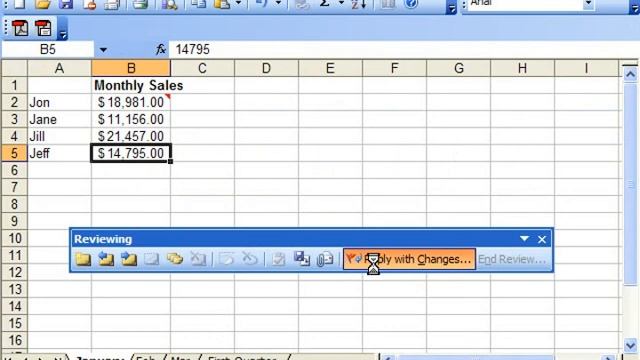
Task: Click Convert to PDF and Email icon
Action: tap(43, 28)
